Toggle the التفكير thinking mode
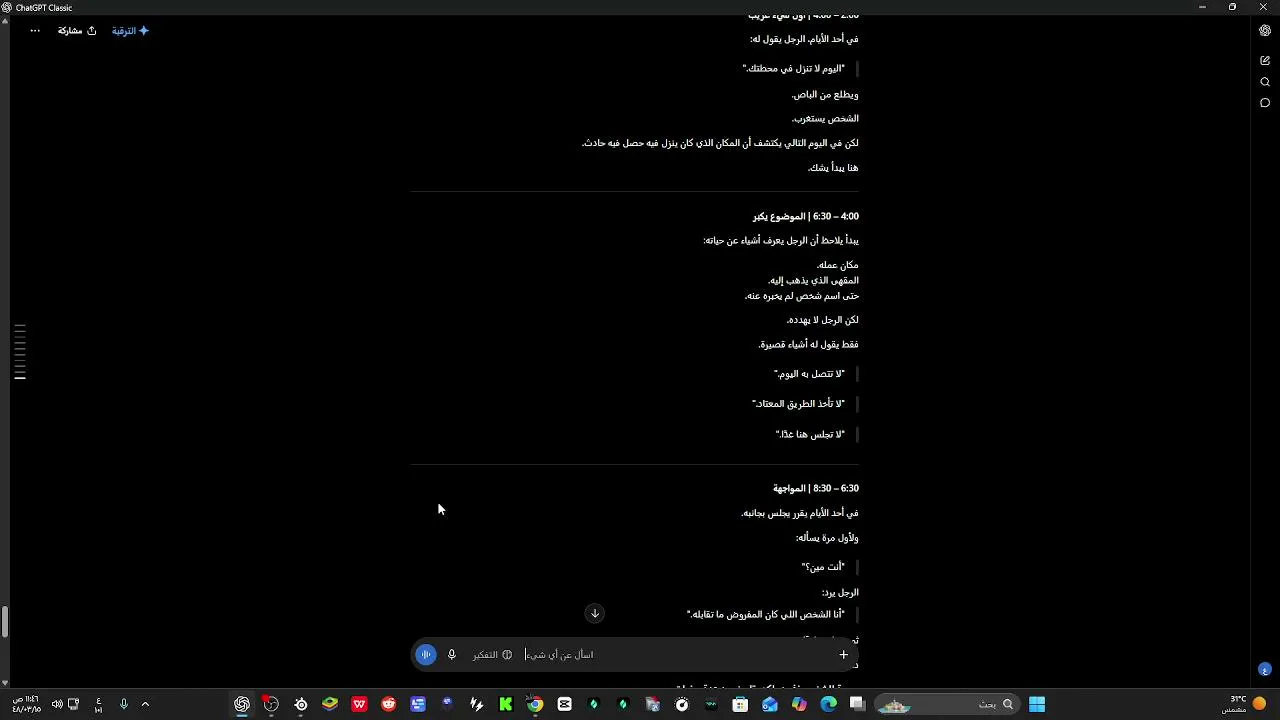 coord(492,655)
